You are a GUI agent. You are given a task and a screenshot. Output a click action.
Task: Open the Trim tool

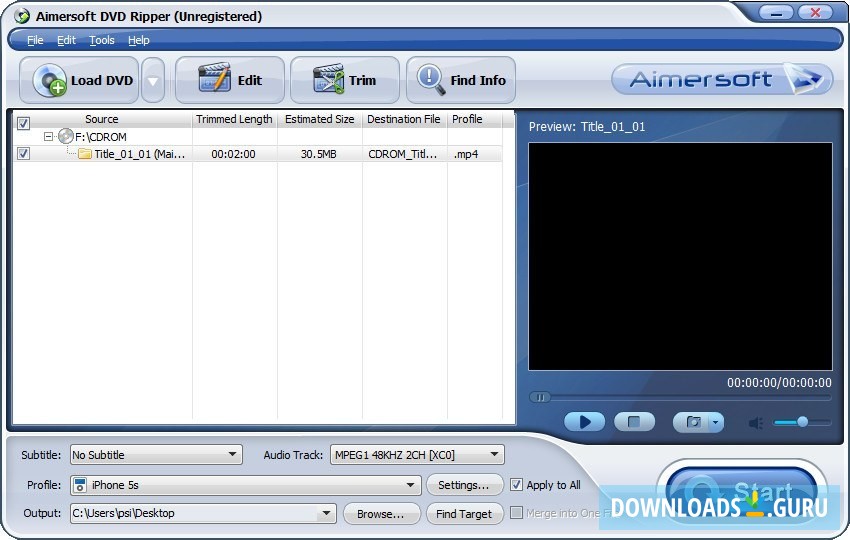[x=345, y=80]
